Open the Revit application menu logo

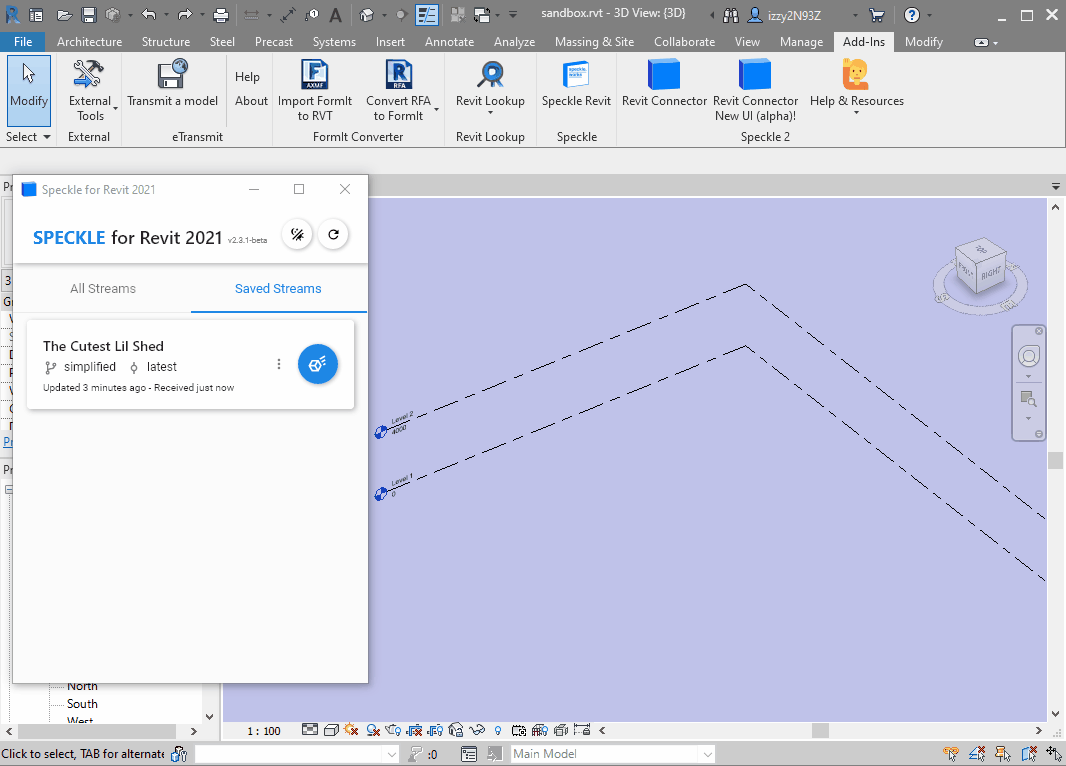click(x=12, y=14)
